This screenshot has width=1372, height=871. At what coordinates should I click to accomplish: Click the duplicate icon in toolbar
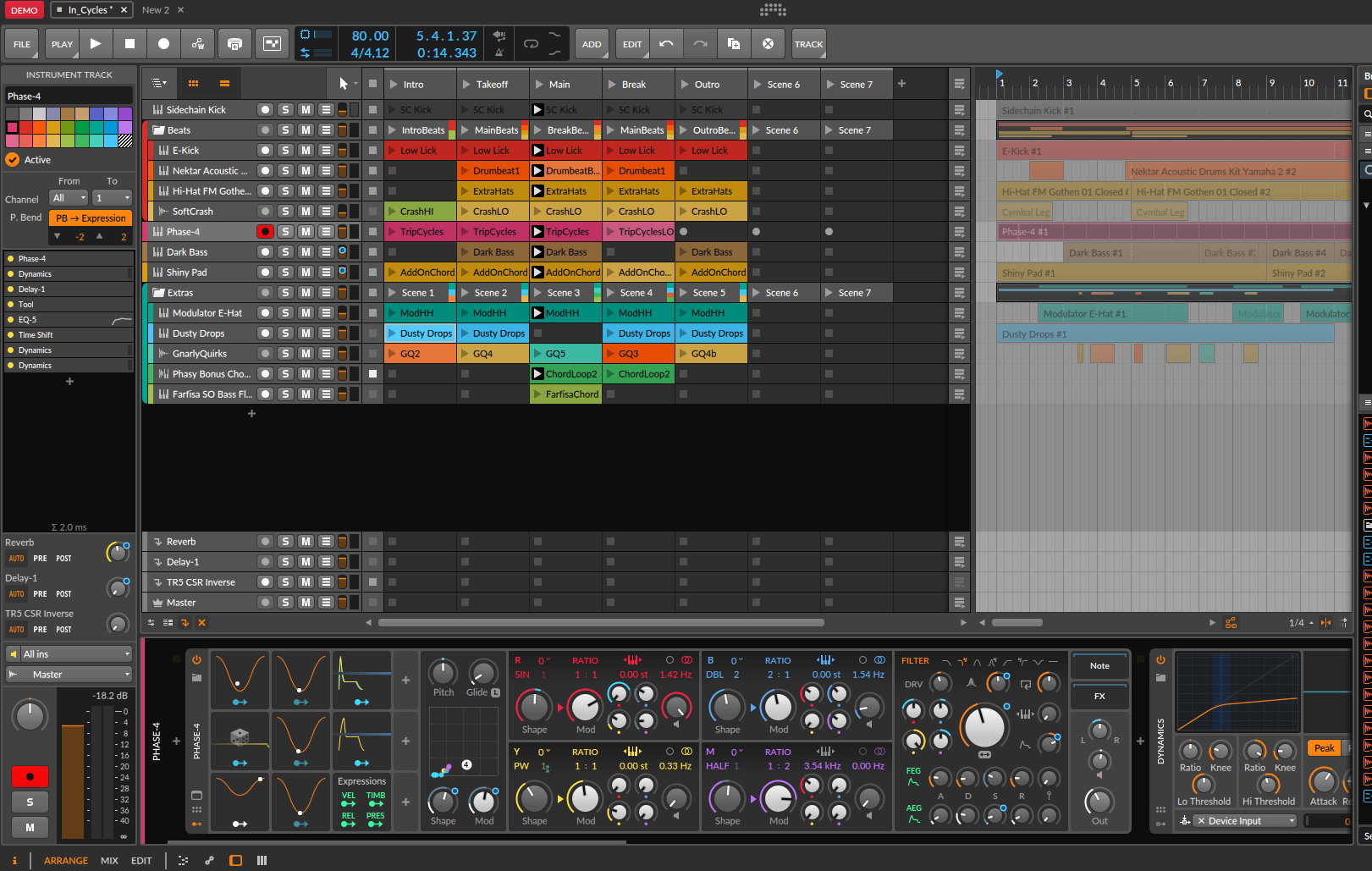pos(734,44)
